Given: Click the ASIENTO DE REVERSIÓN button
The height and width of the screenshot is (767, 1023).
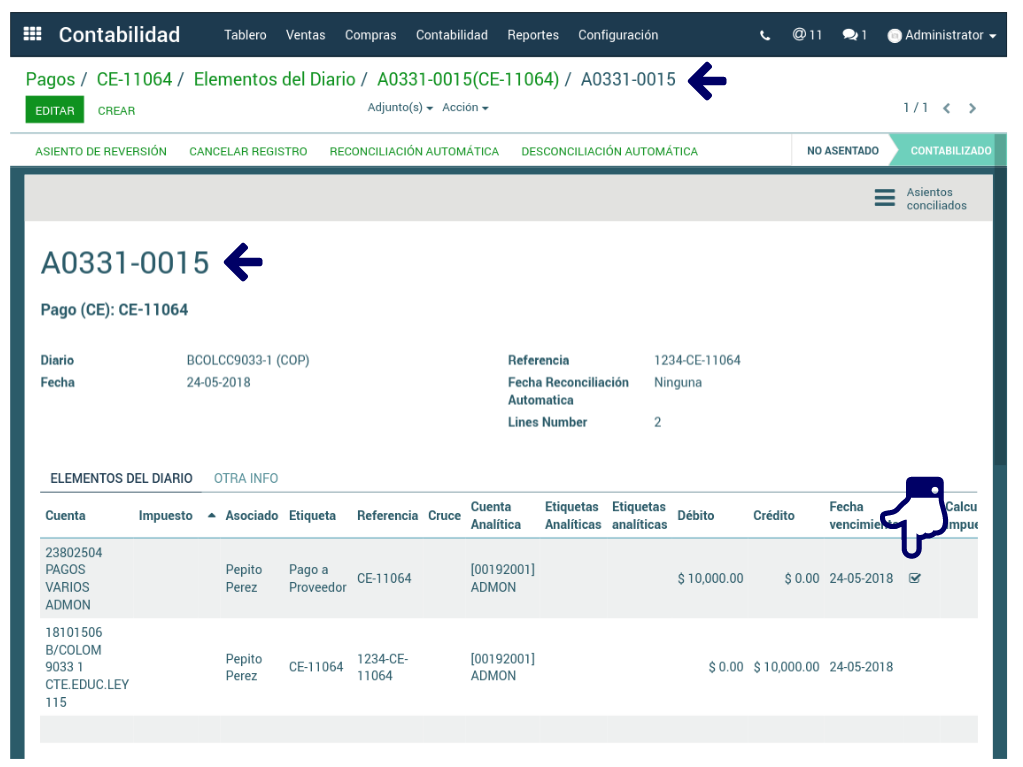Looking at the screenshot, I should pos(101,152).
